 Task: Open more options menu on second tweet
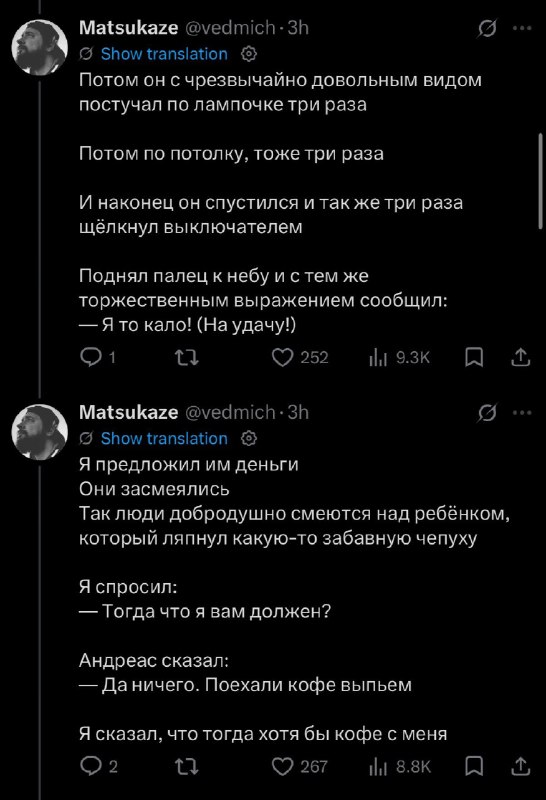point(522,413)
